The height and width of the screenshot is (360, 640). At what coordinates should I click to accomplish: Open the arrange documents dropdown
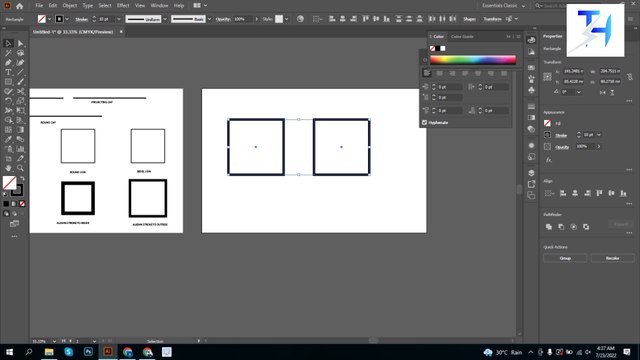click(x=200, y=6)
